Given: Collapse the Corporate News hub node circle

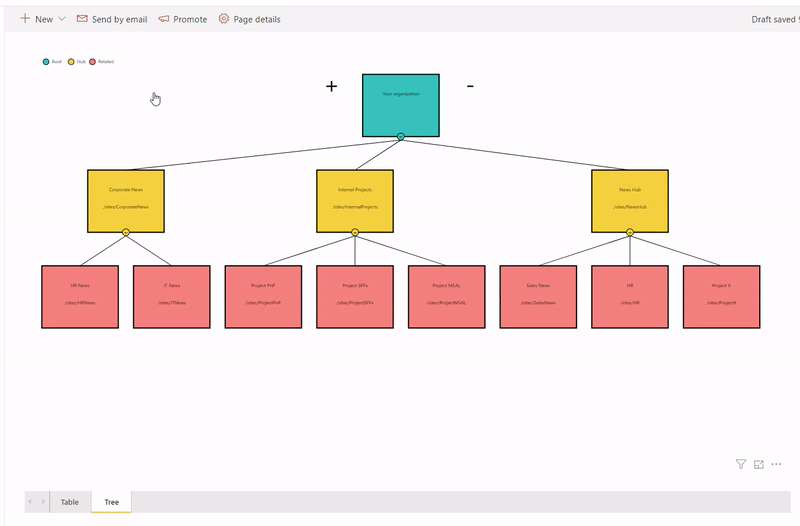Looking at the screenshot, I should (x=126, y=232).
